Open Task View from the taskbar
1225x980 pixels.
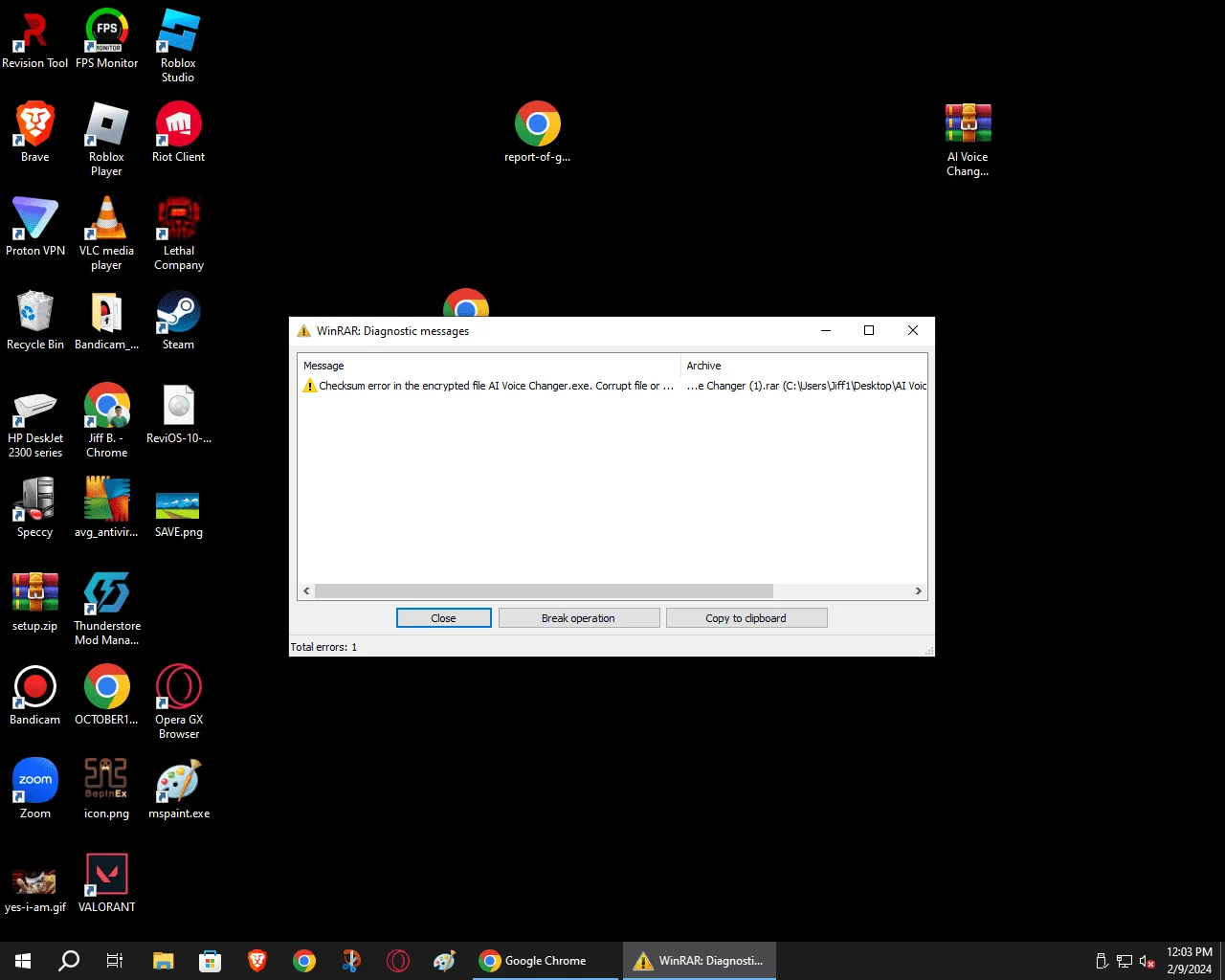(x=115, y=961)
